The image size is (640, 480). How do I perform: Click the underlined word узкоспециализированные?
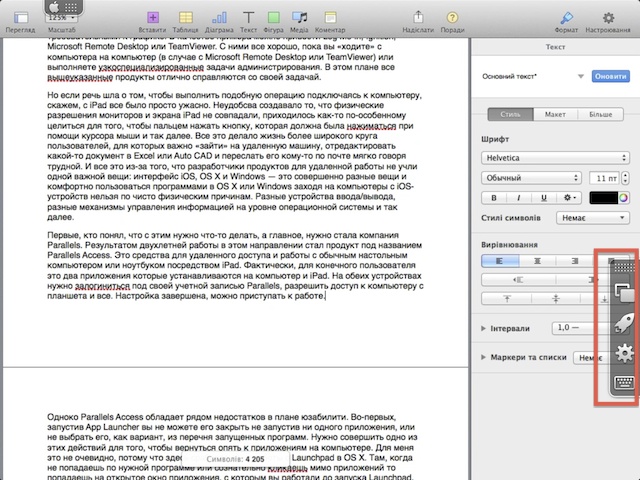(151, 67)
